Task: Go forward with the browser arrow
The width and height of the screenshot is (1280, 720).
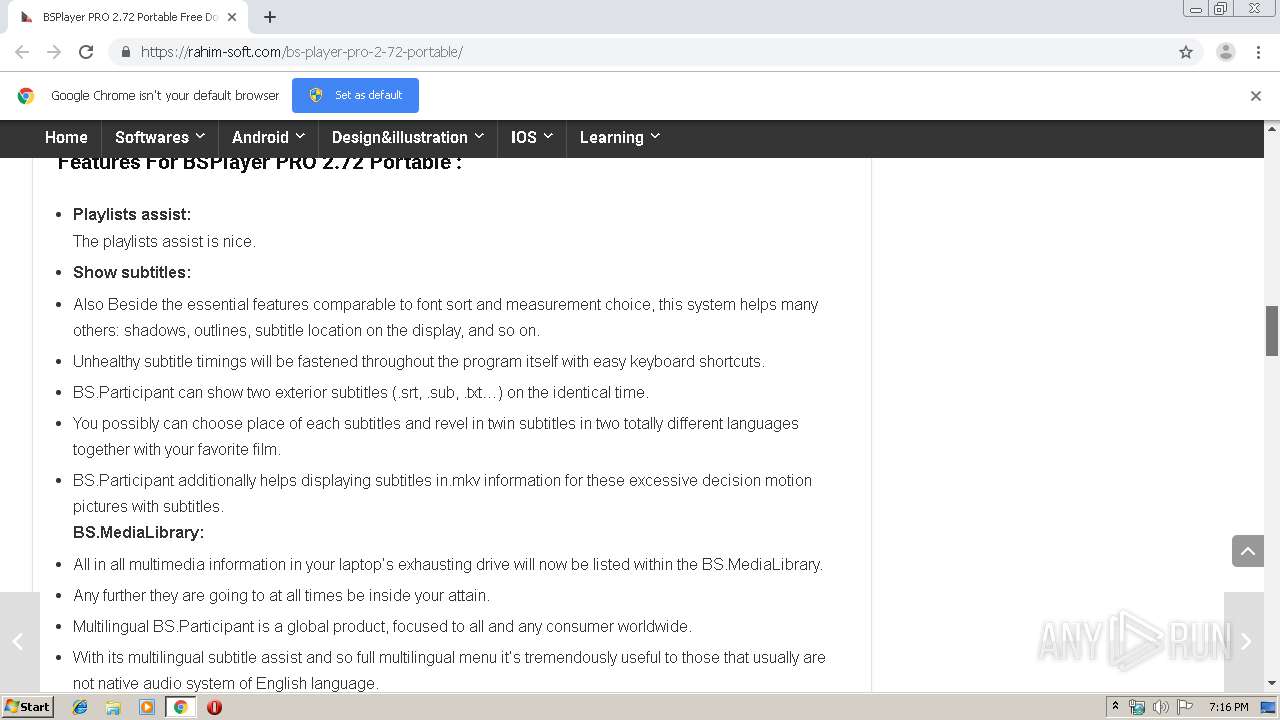Action: pos(54,52)
